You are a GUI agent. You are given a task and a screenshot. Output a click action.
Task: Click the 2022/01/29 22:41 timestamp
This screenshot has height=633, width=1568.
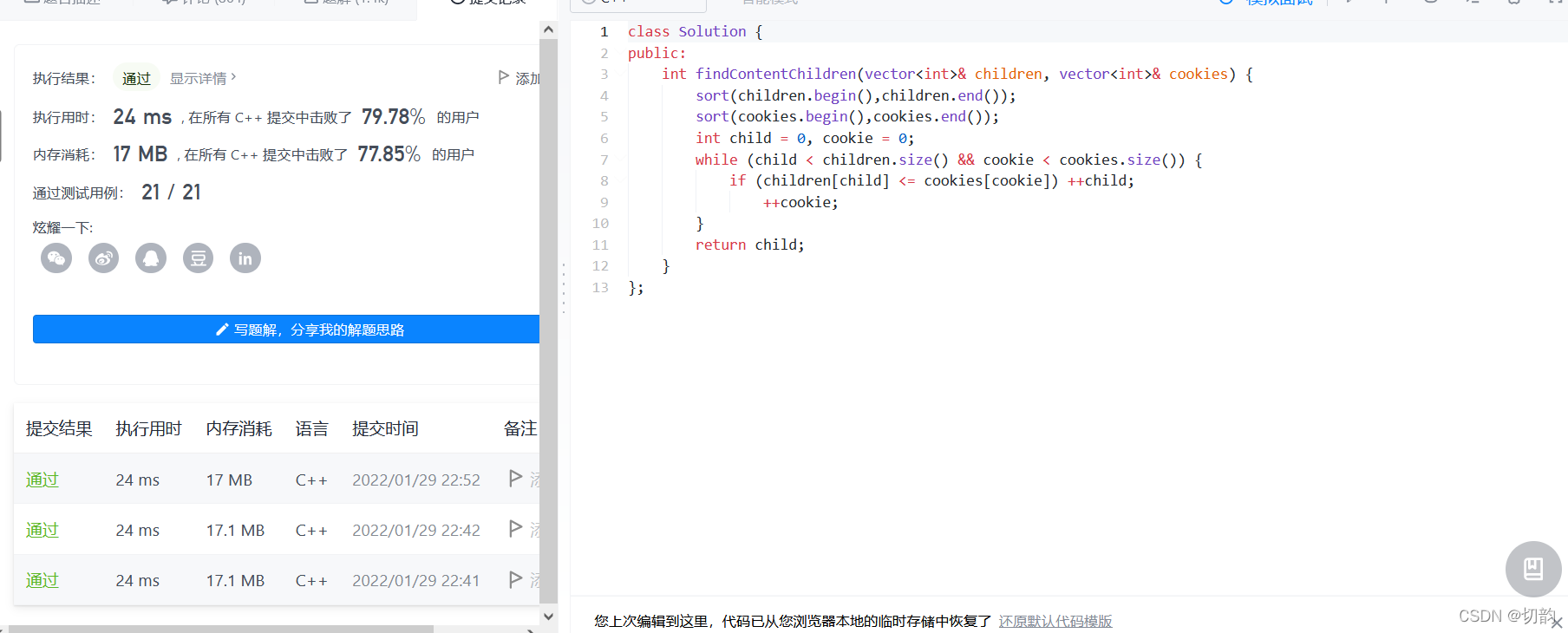point(416,580)
